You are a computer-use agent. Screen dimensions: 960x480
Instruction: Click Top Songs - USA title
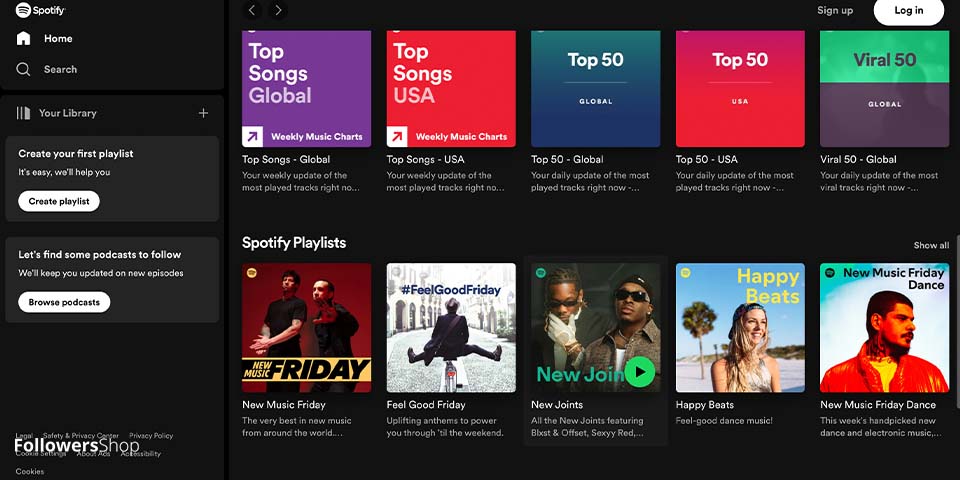426,159
